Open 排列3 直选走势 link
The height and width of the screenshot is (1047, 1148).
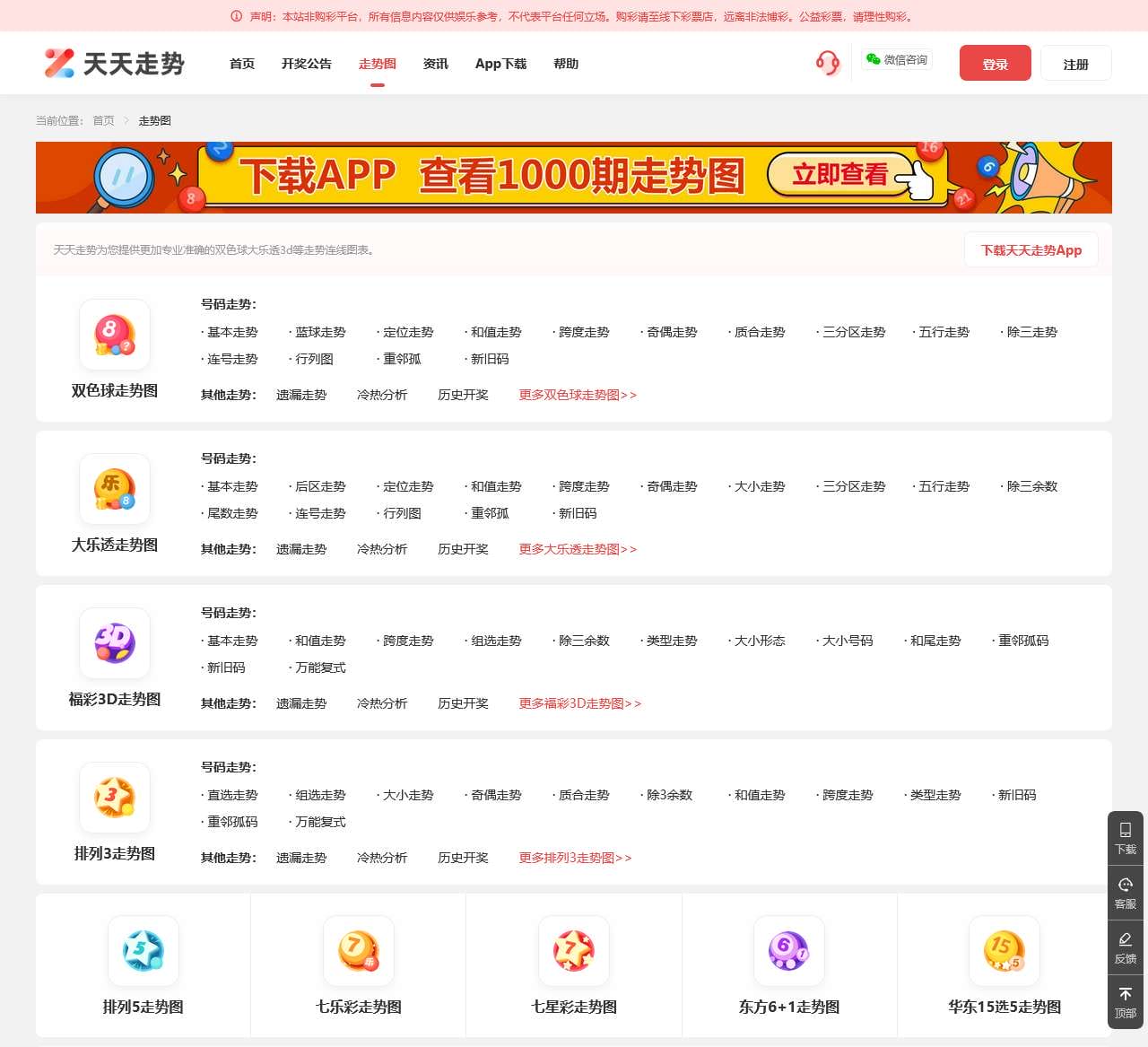[x=230, y=795]
